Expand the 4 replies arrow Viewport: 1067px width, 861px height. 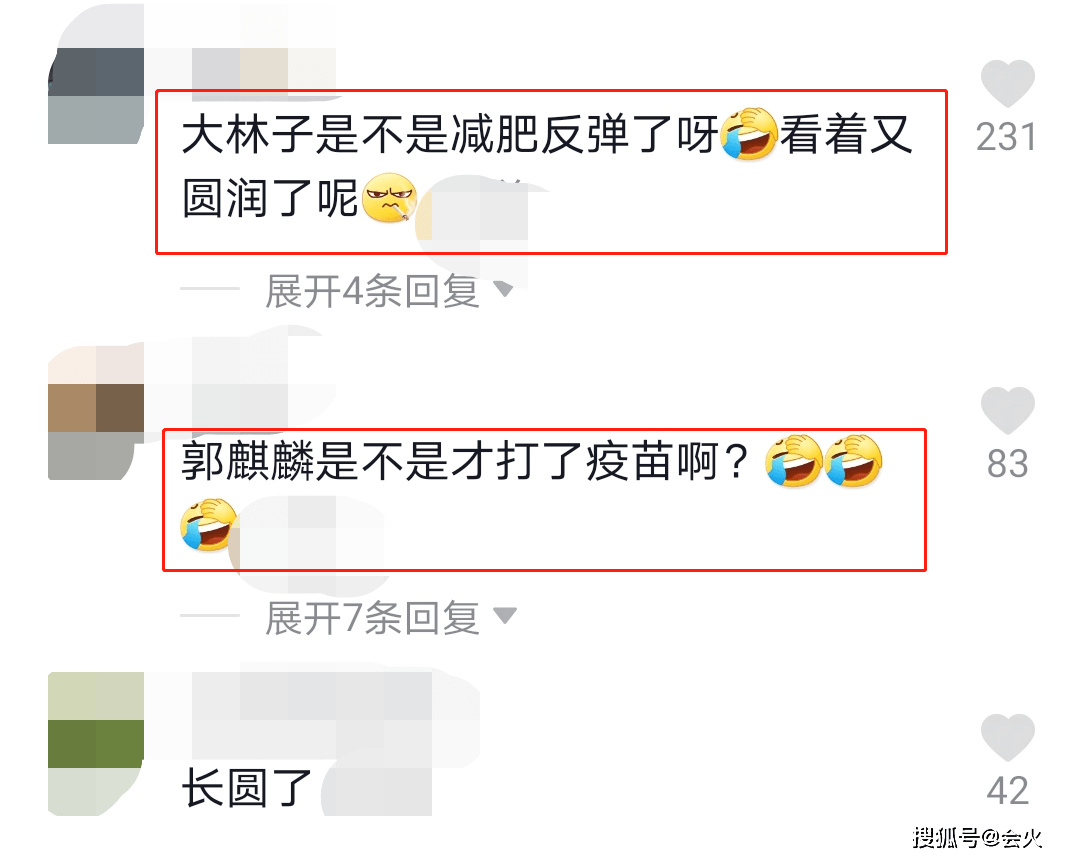[504, 290]
